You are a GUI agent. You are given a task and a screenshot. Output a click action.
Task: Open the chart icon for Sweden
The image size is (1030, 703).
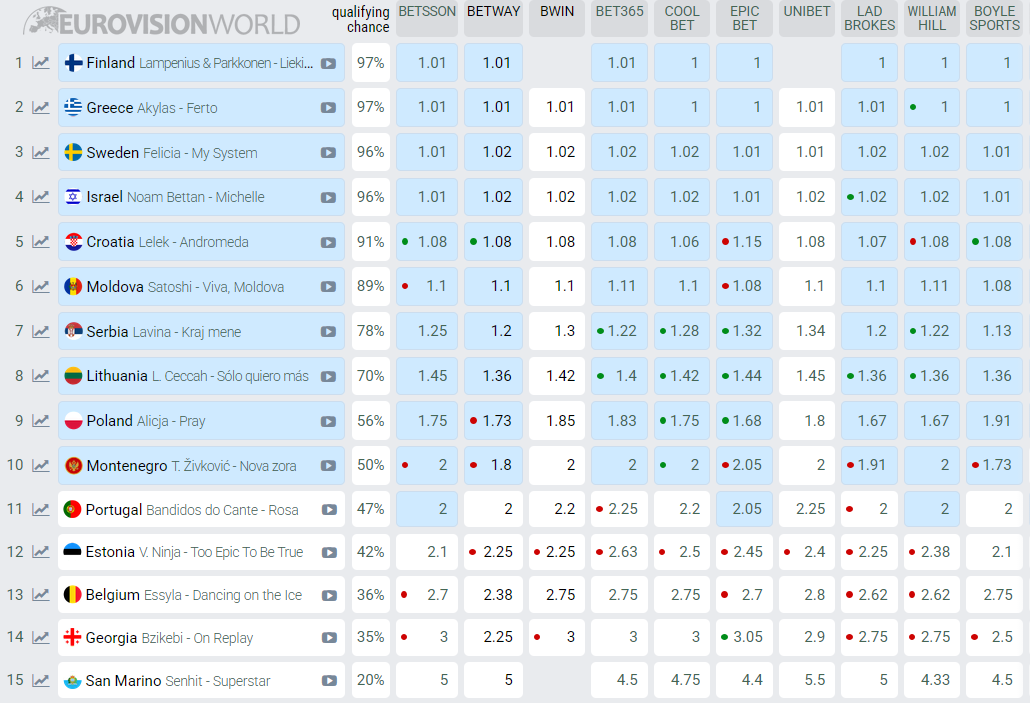click(x=41, y=152)
